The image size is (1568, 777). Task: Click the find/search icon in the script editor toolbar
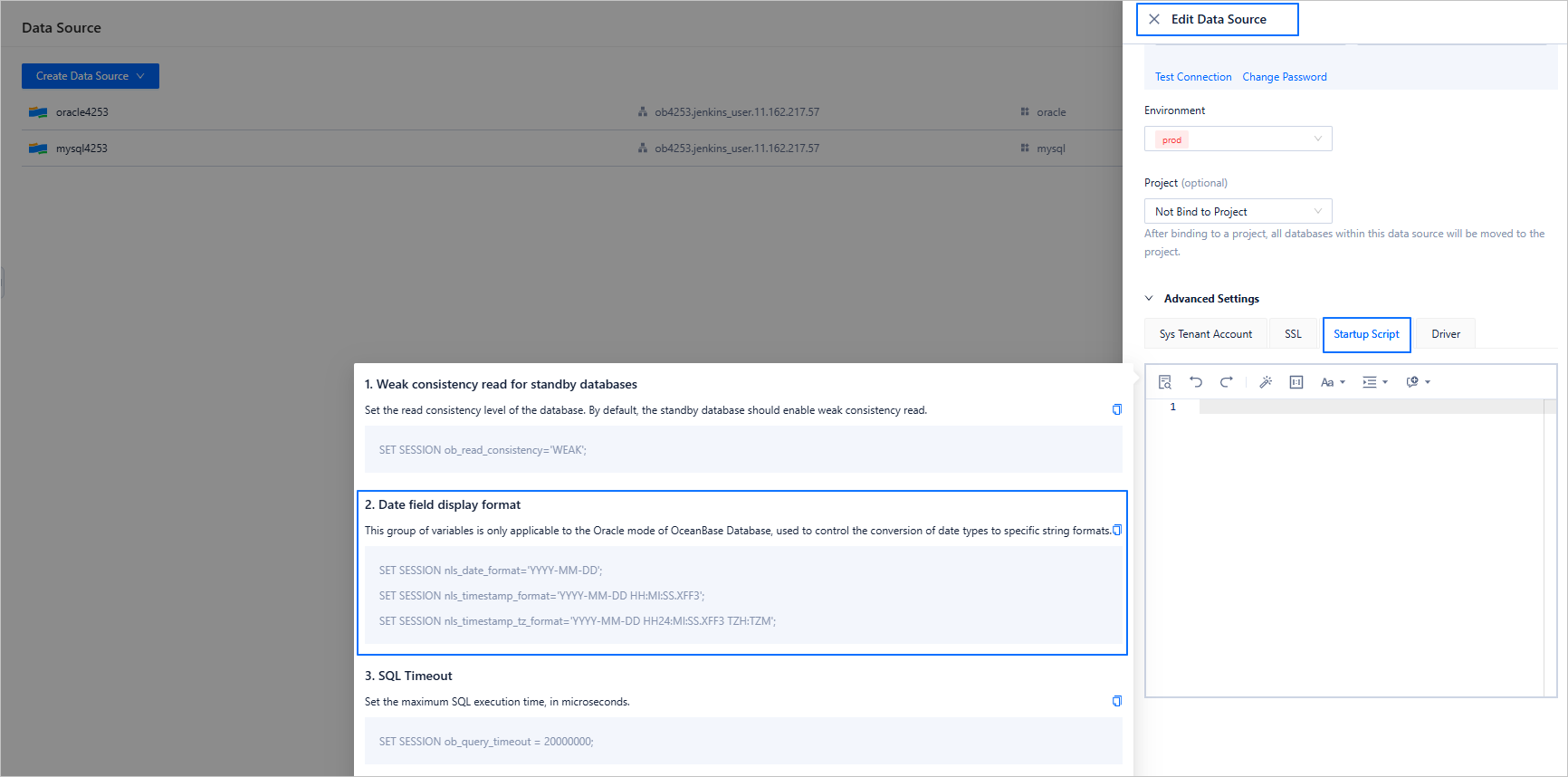pyautogui.click(x=1165, y=382)
